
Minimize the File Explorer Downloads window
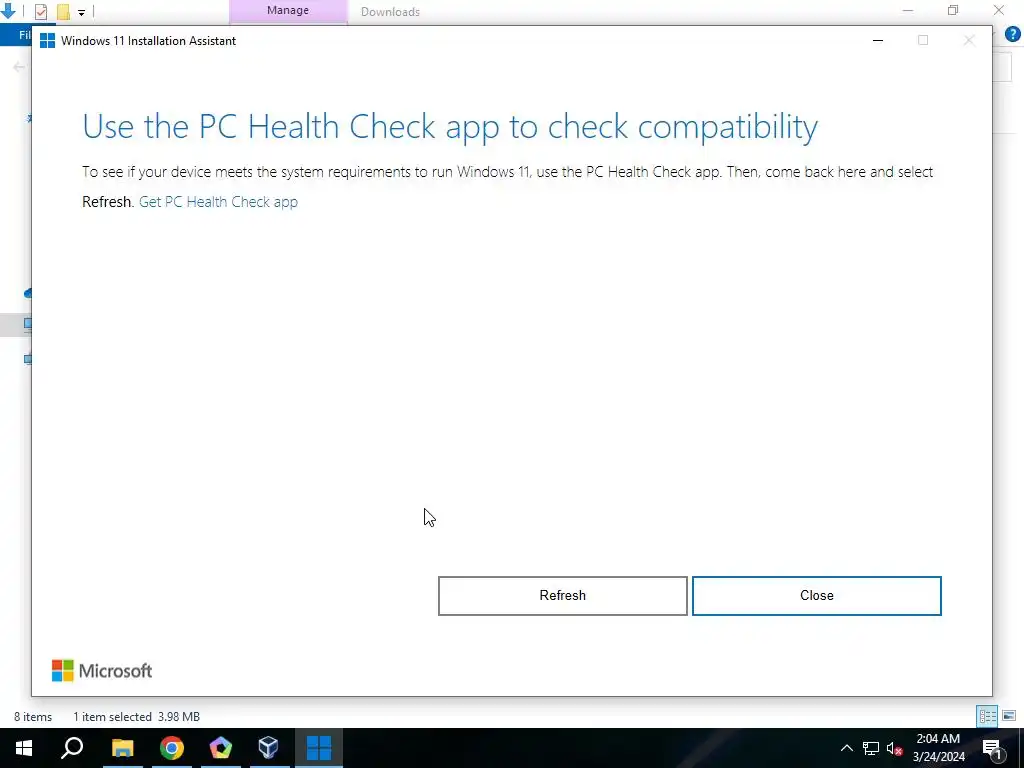point(907,10)
